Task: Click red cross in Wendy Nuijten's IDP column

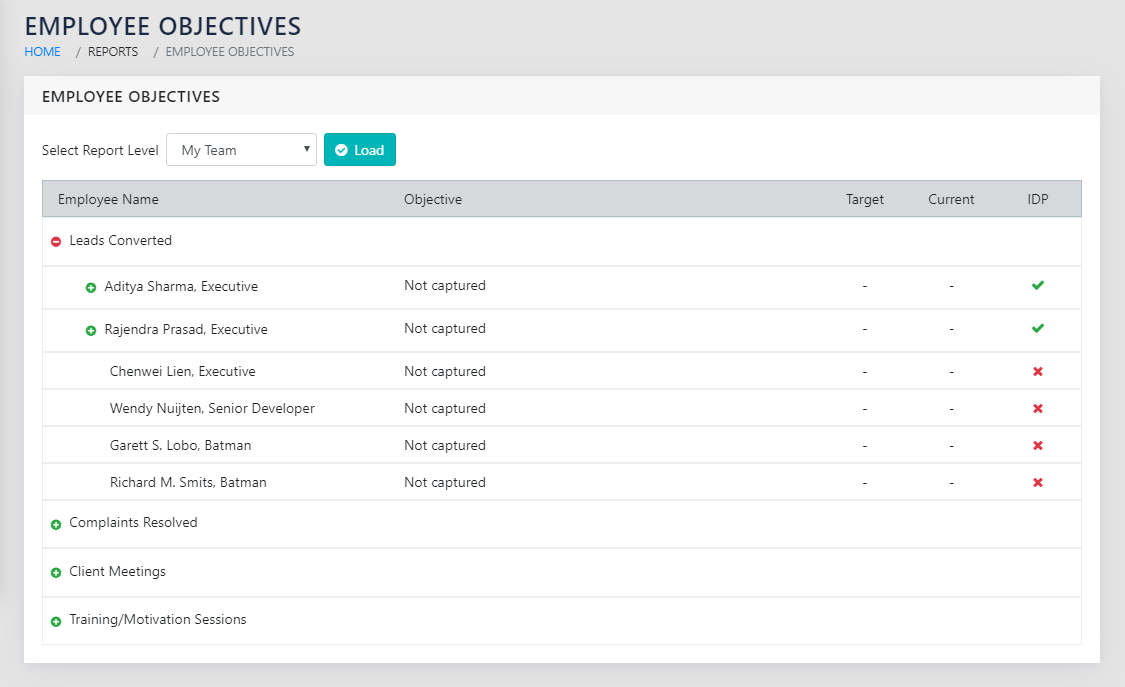Action: coord(1037,409)
